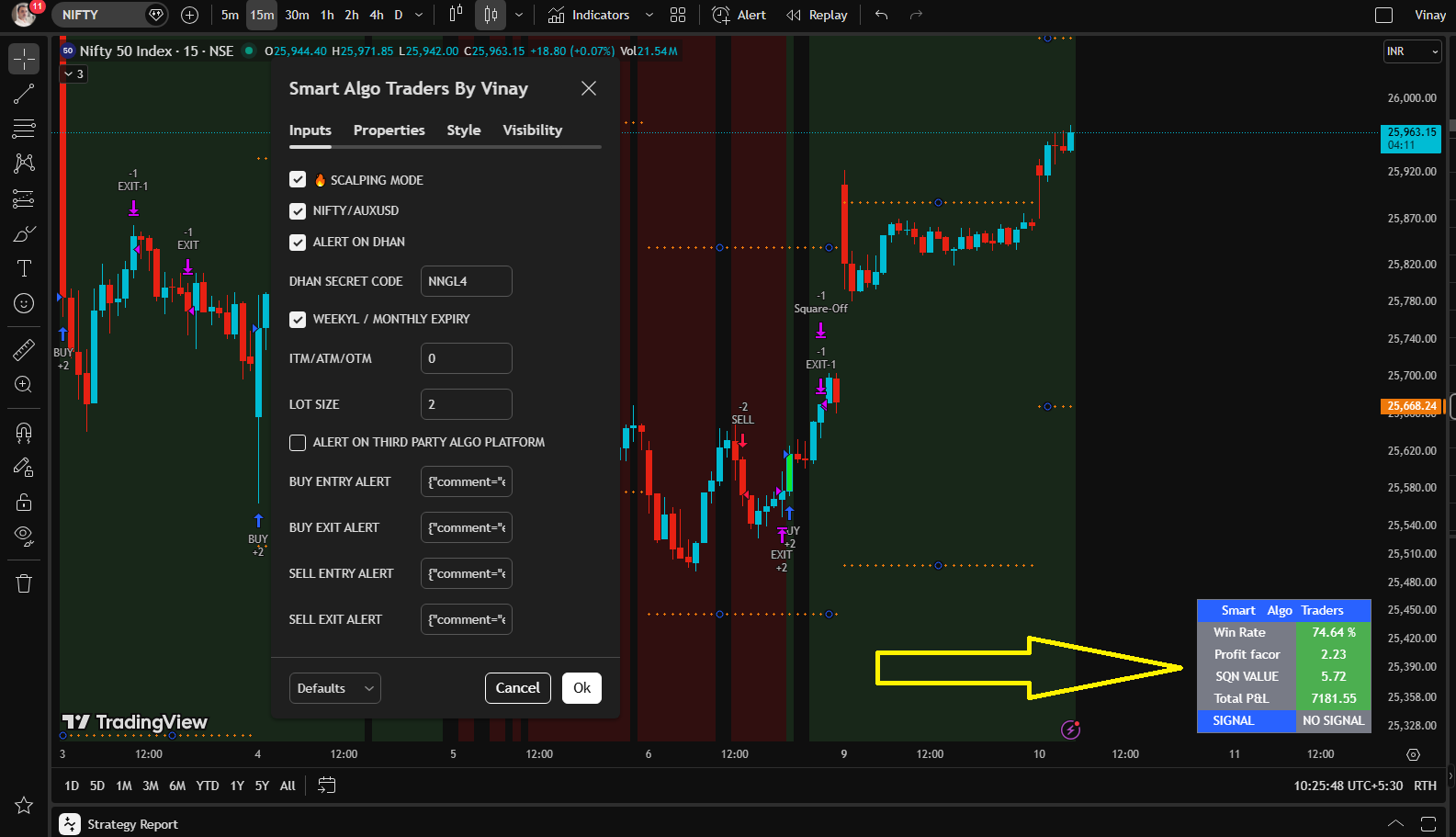Open the Defaults dropdown
Viewport: 1456px width, 837px height.
[335, 688]
